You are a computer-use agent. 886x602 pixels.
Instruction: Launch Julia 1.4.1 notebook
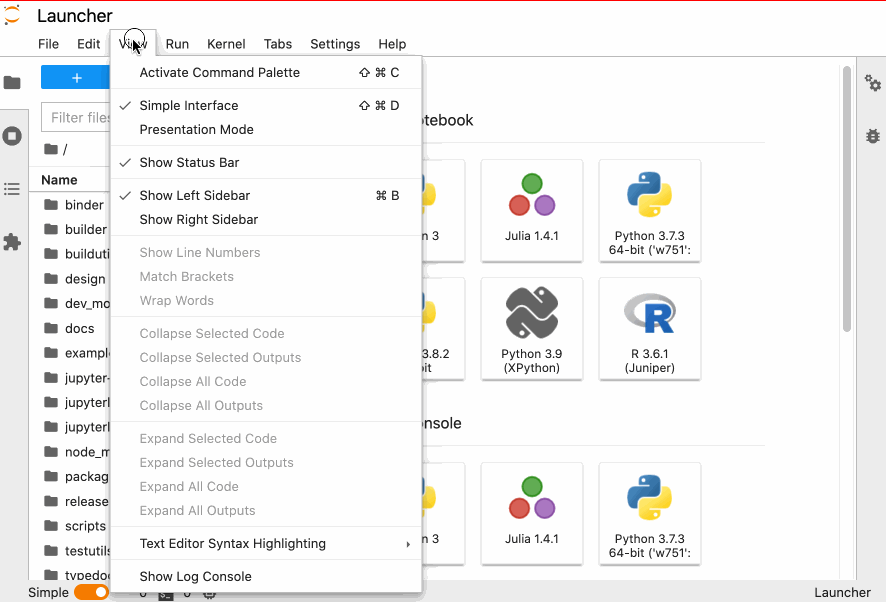(x=532, y=210)
